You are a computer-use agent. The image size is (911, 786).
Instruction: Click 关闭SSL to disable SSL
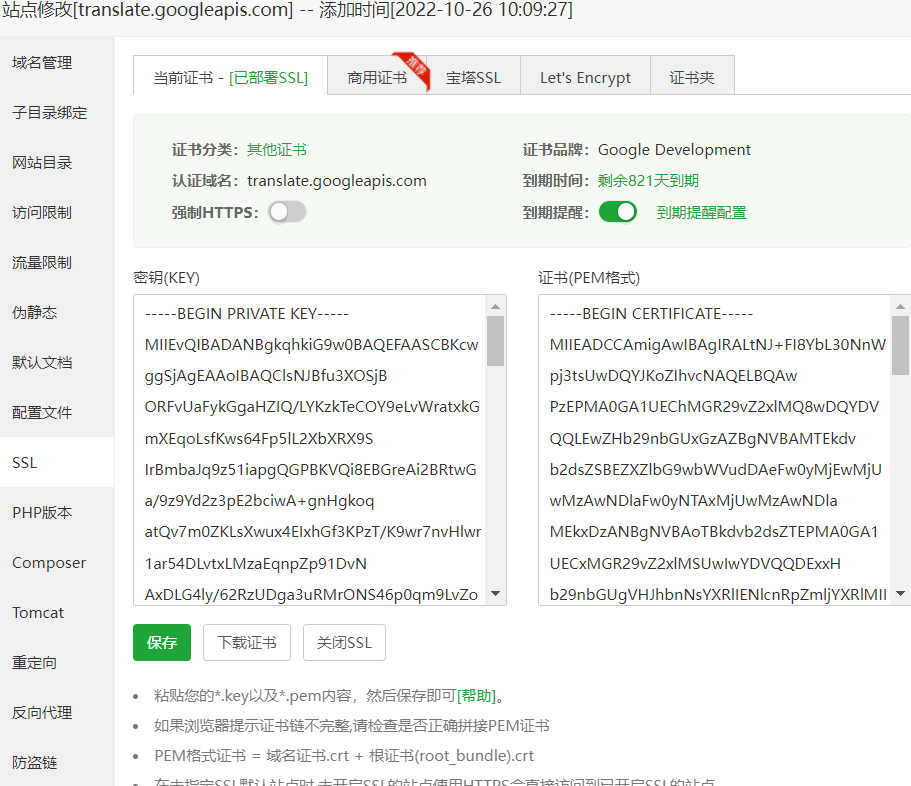pos(344,642)
